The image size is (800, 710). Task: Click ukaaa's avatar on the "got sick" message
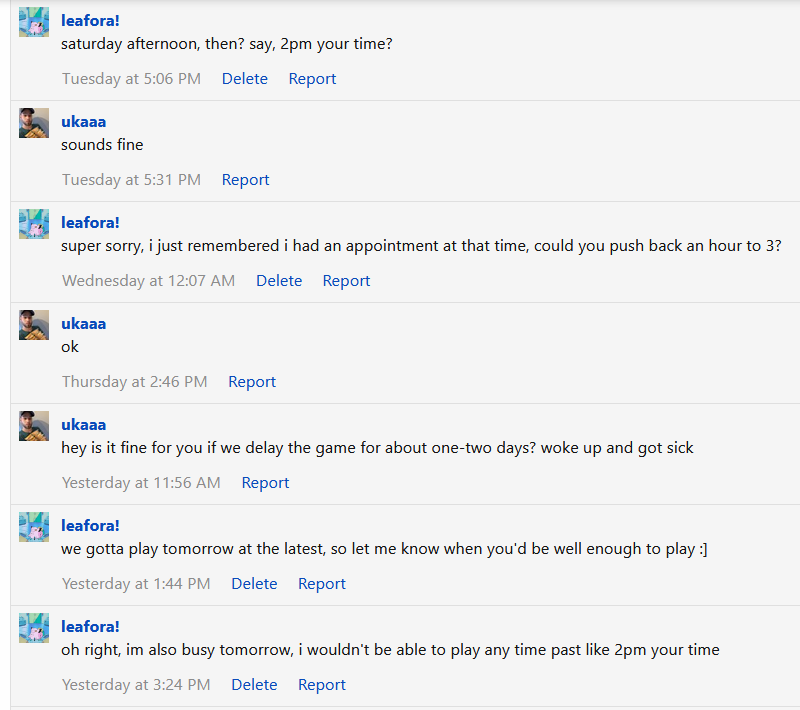coord(34,426)
